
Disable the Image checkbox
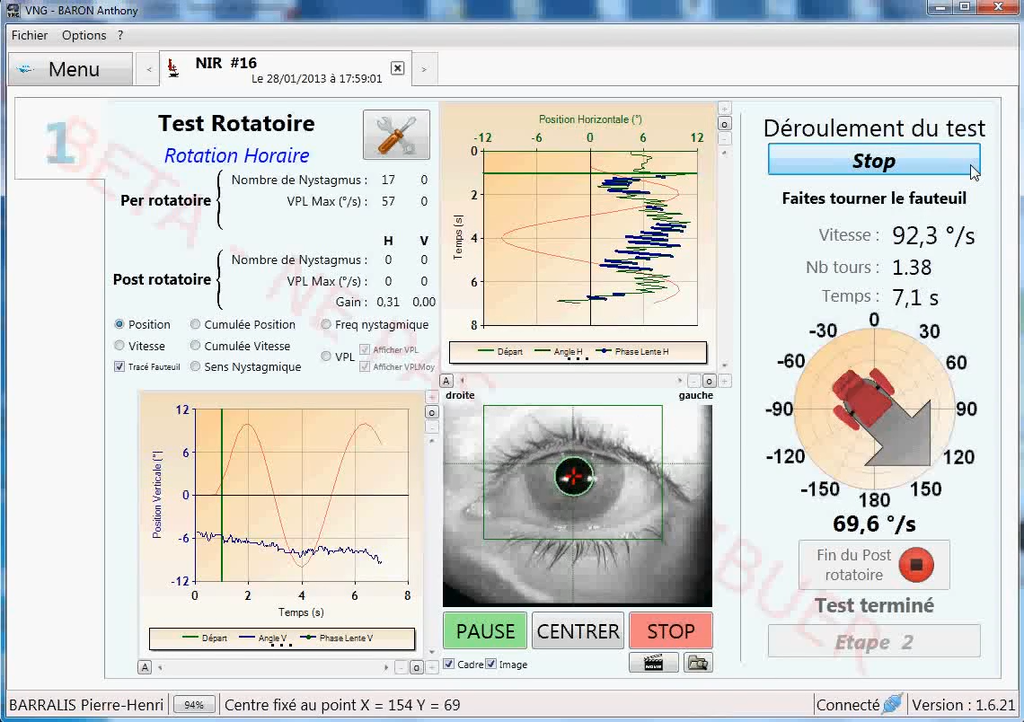click(x=491, y=664)
